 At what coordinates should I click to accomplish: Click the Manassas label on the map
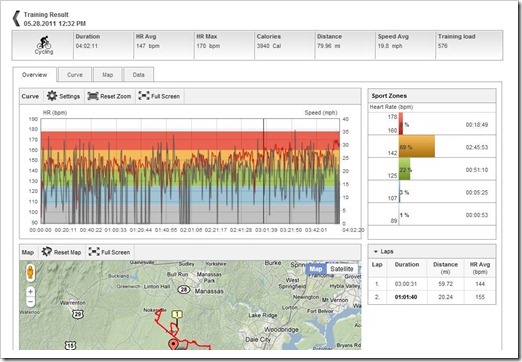pyautogui.click(x=209, y=291)
